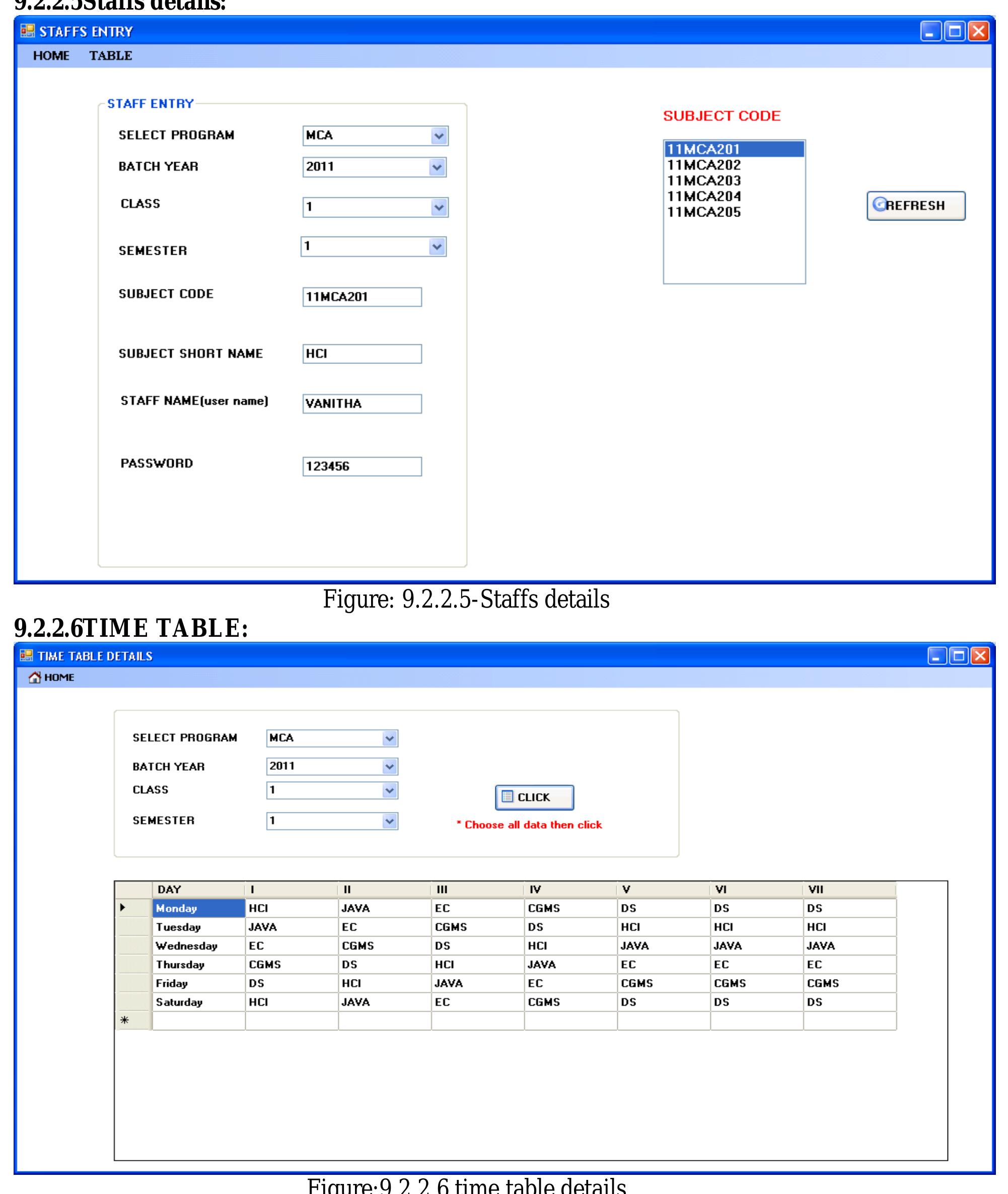Click Tuesday period III CGMS cell
The width and height of the screenshot is (1008, 1194).
pos(478,927)
